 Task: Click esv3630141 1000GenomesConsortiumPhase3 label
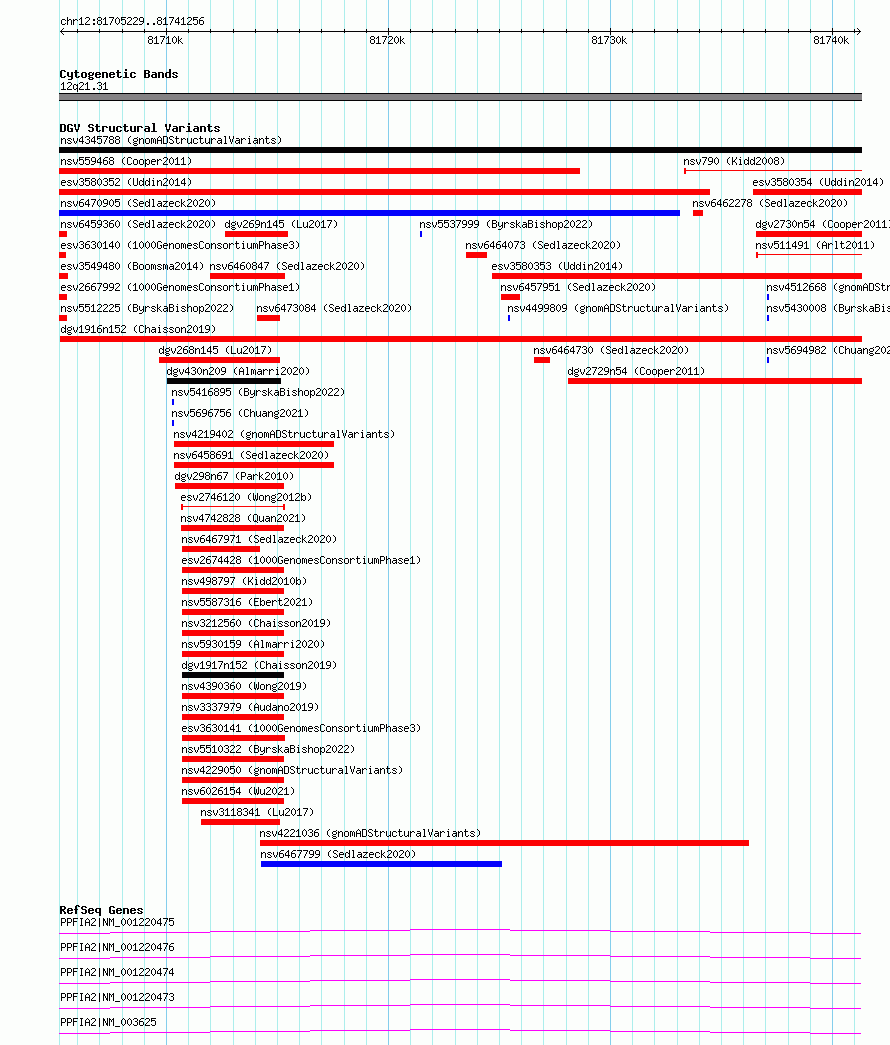point(301,728)
